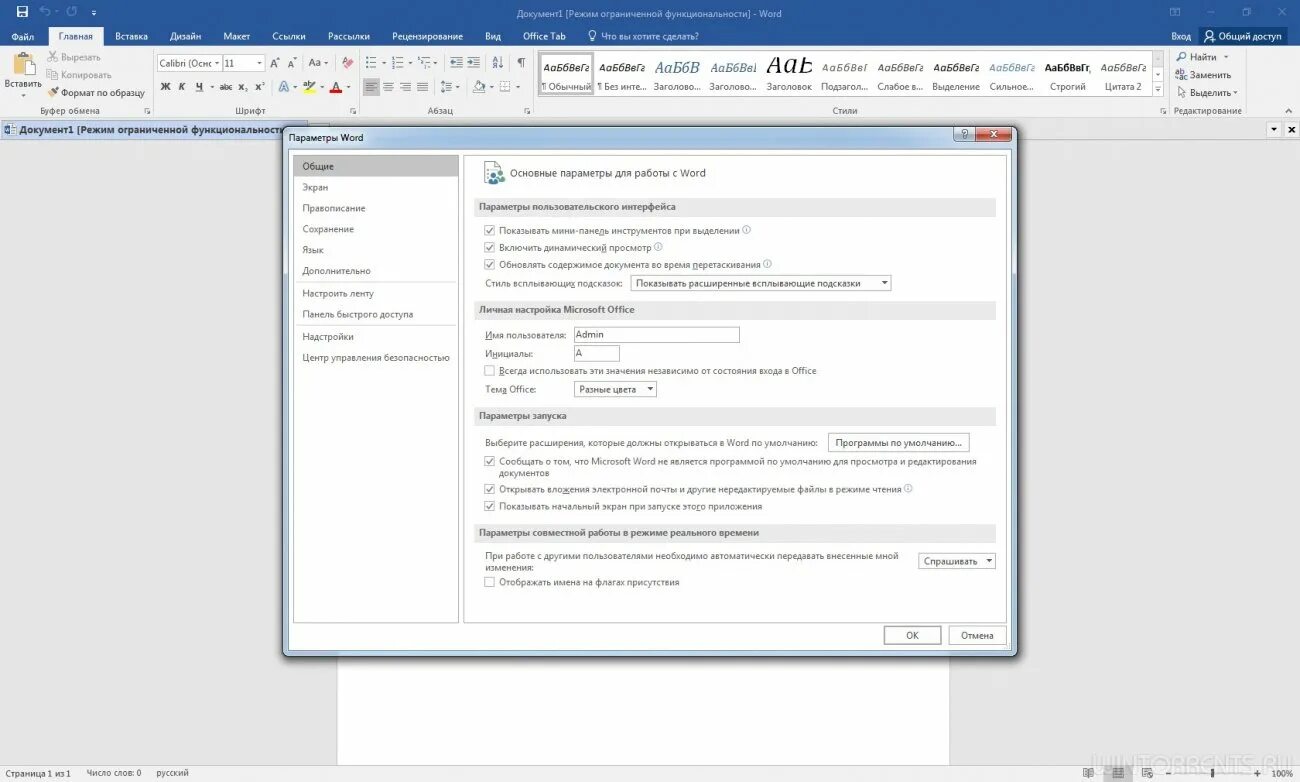Expand the styles gallery More arrow
The image size is (1300, 782).
(x=1158, y=90)
